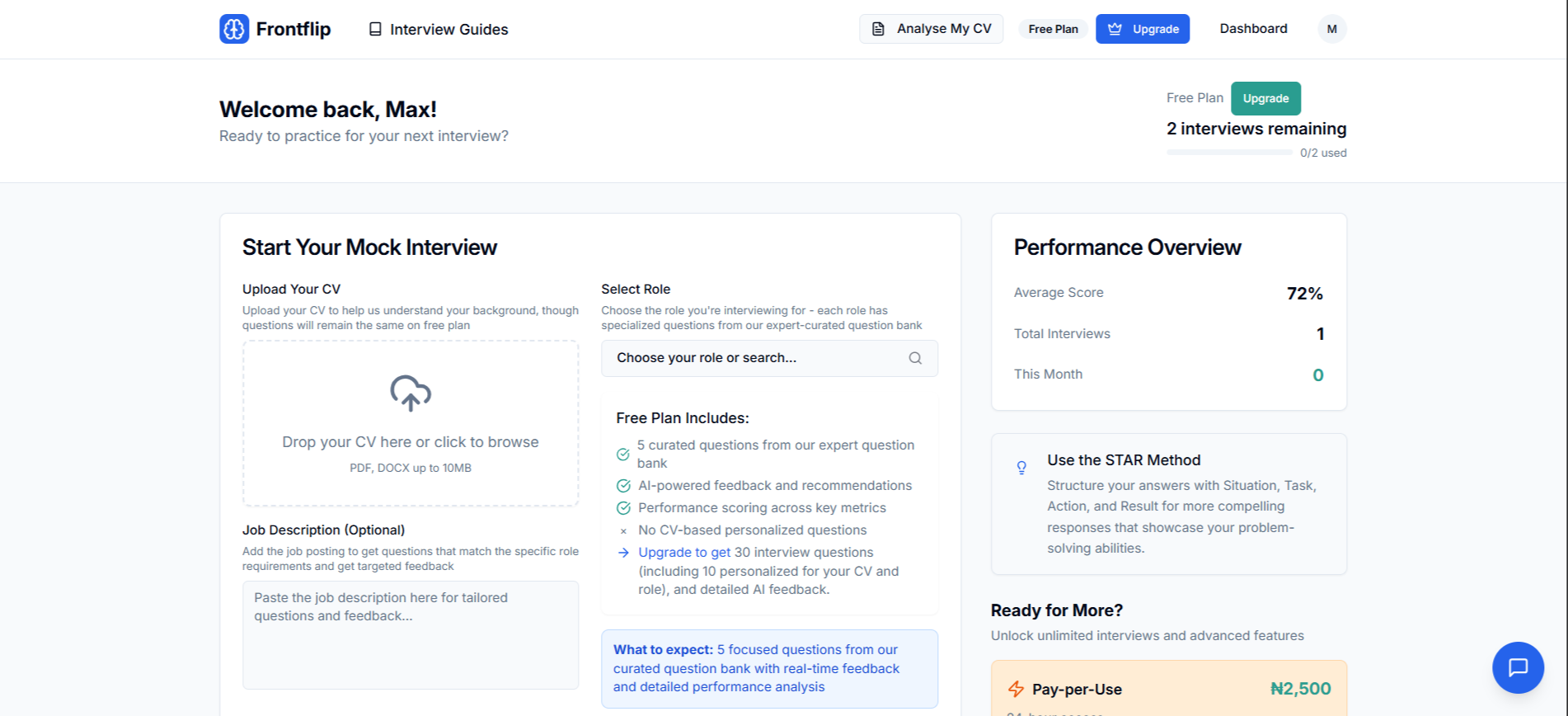Click the Frontflip brain logo icon
This screenshot has height=716, width=1568.
click(234, 29)
